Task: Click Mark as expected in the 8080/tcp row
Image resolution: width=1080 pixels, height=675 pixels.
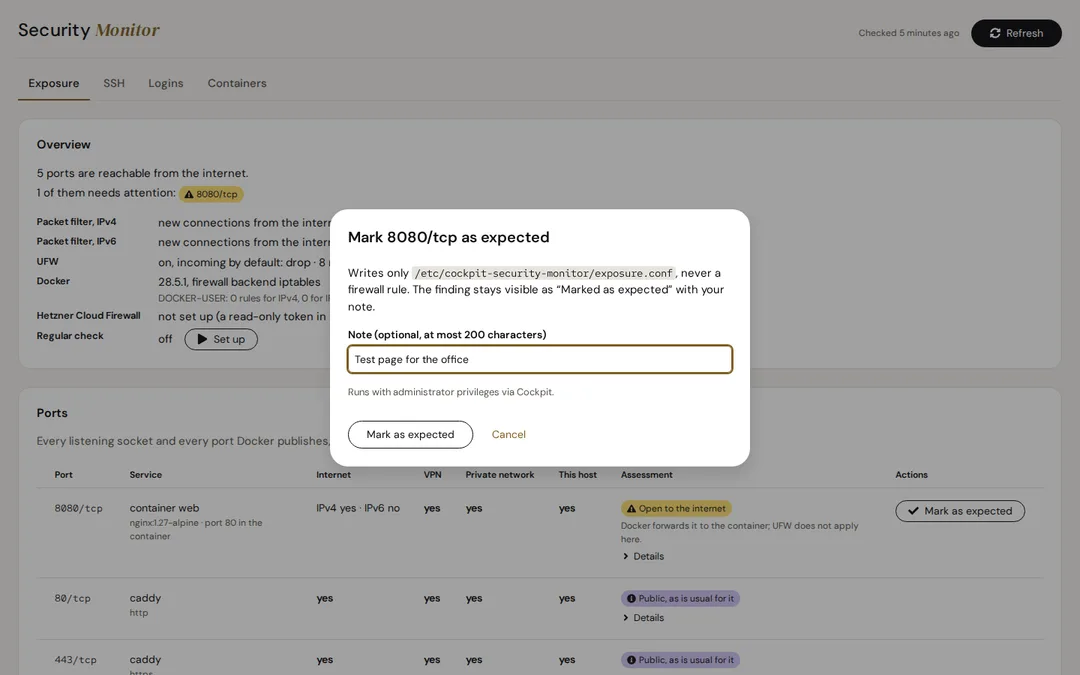Action: [x=960, y=511]
